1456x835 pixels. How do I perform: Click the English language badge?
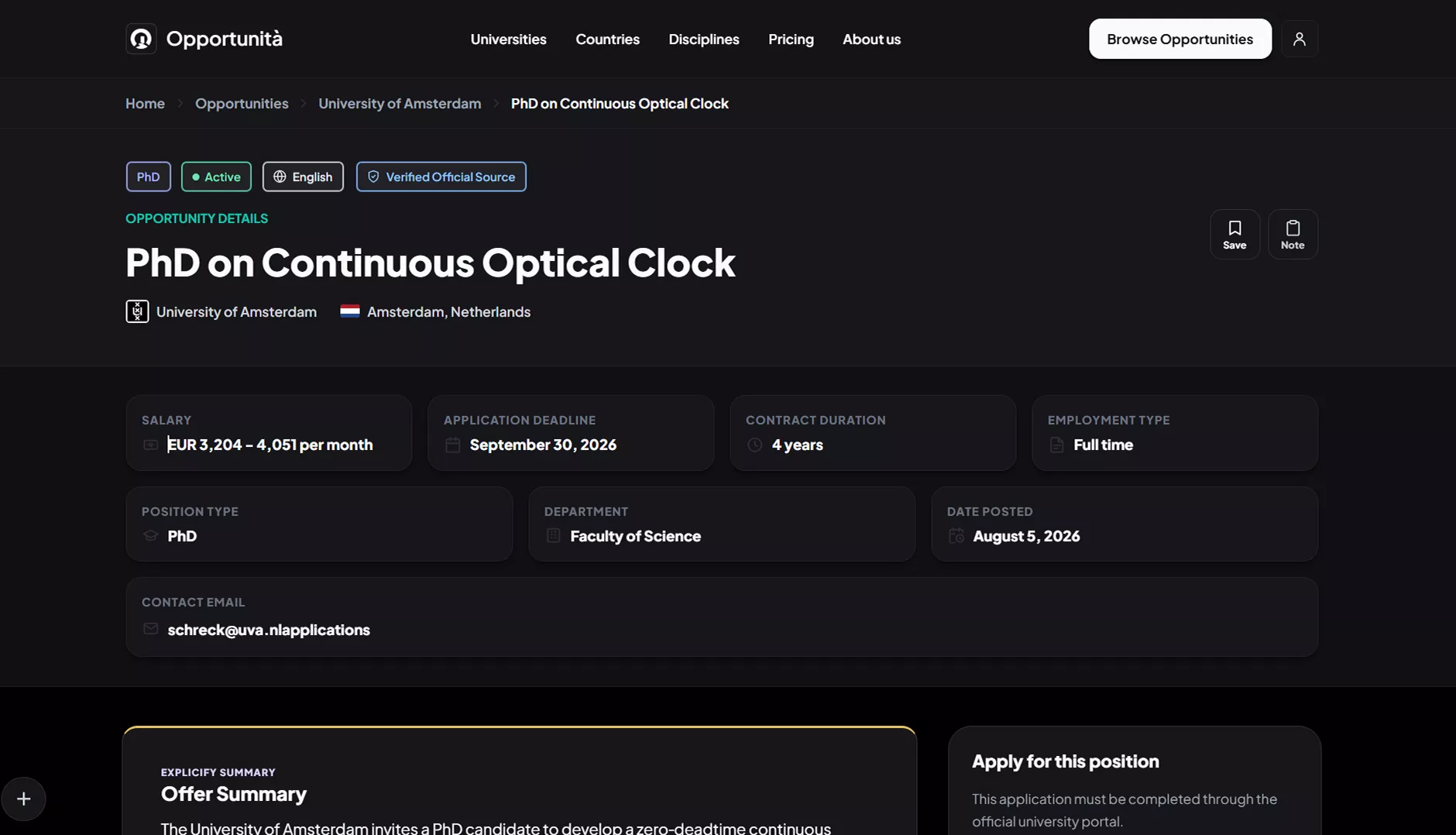click(x=303, y=177)
